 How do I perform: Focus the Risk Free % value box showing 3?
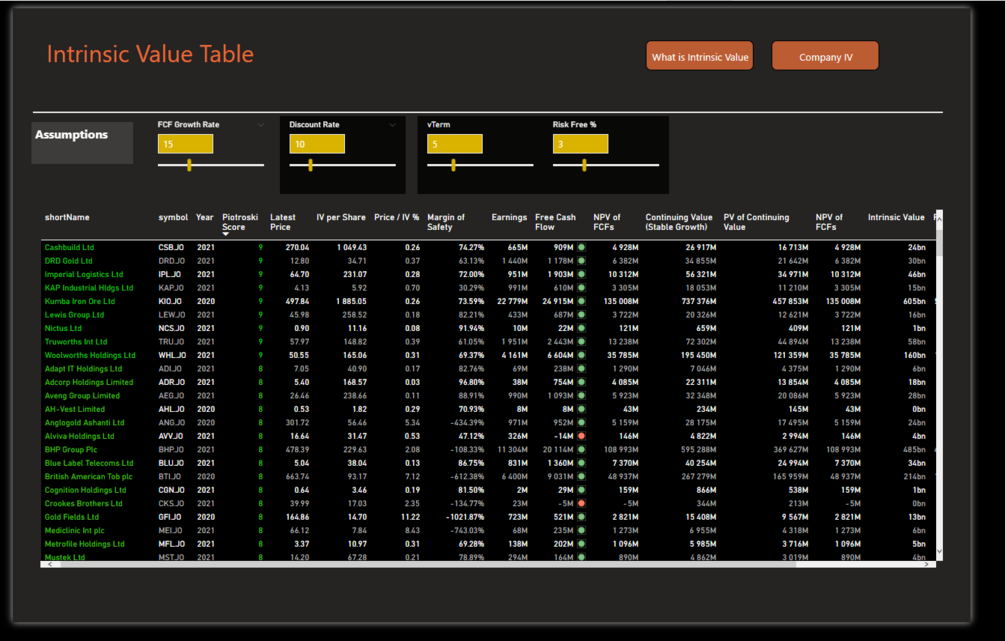tap(580, 144)
